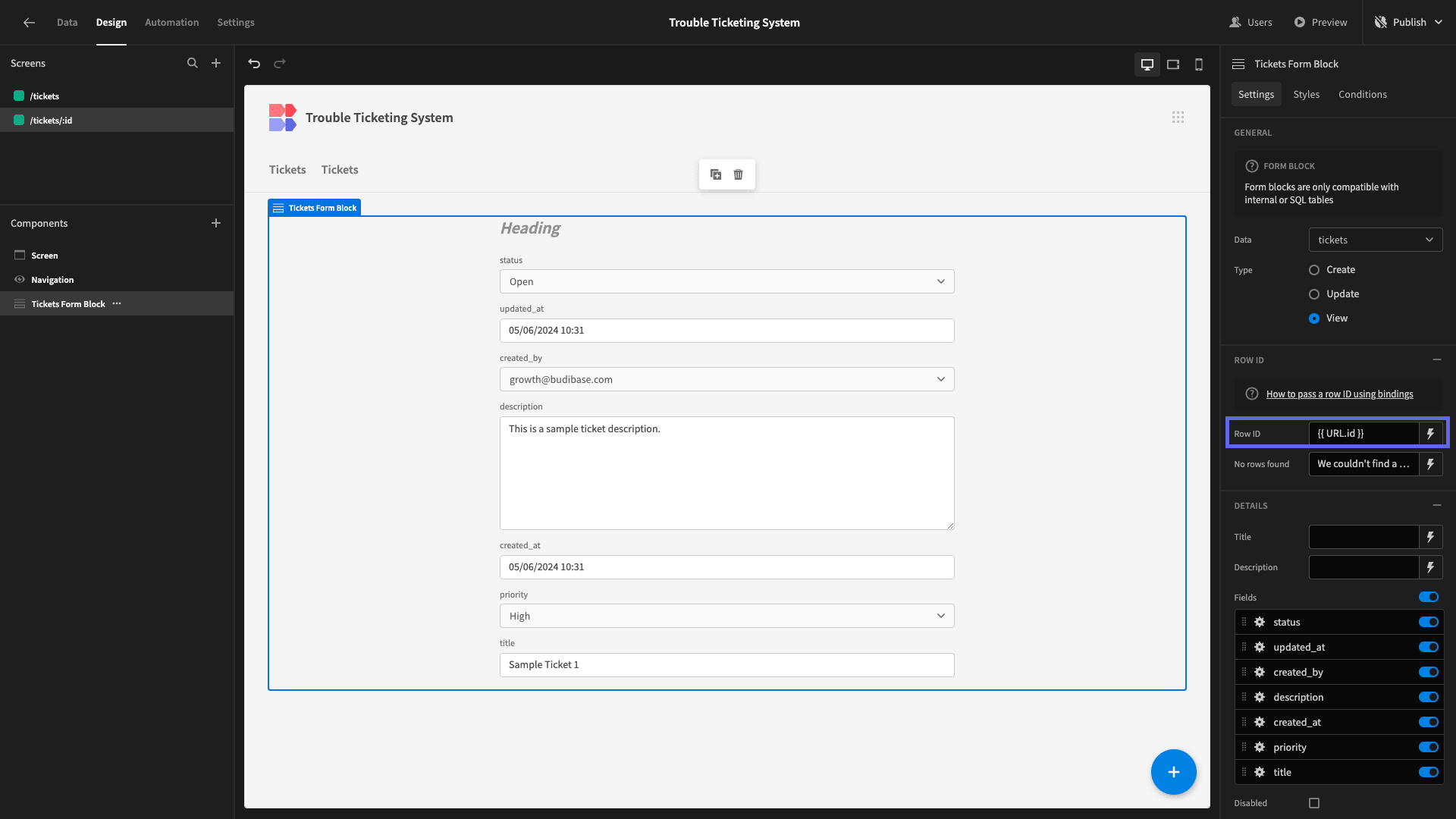Open the priority High dropdown
Screen dimensions: 1456x819
point(726,616)
